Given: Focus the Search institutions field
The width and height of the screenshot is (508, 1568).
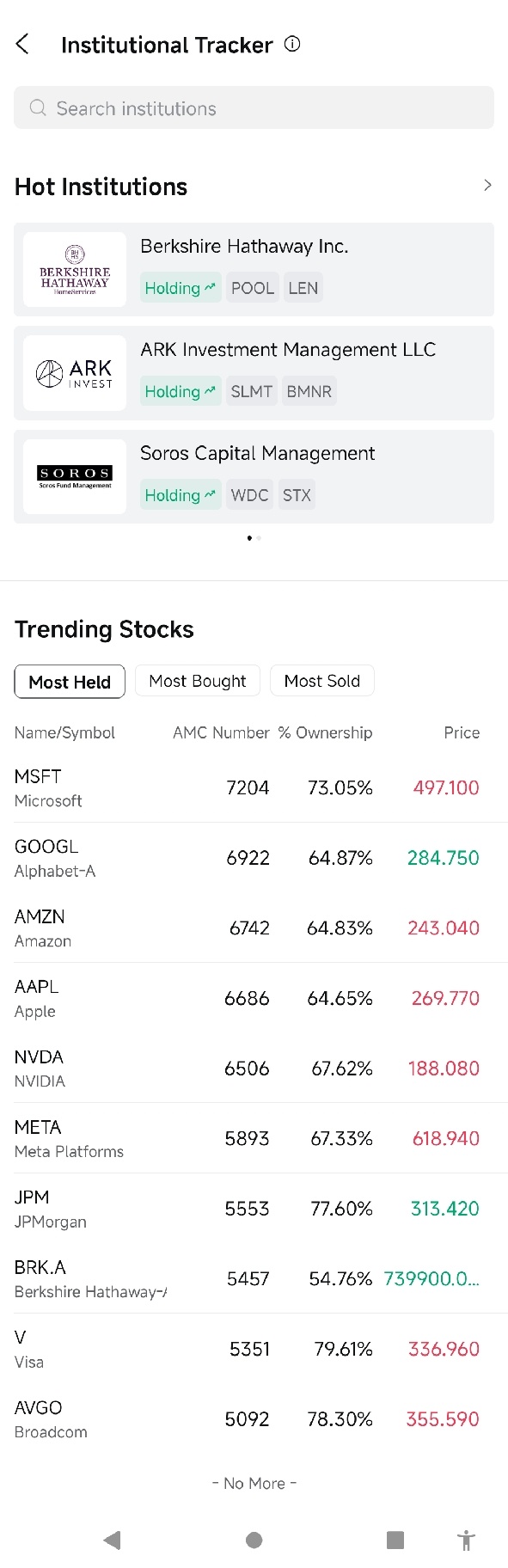Looking at the screenshot, I should click(x=254, y=107).
